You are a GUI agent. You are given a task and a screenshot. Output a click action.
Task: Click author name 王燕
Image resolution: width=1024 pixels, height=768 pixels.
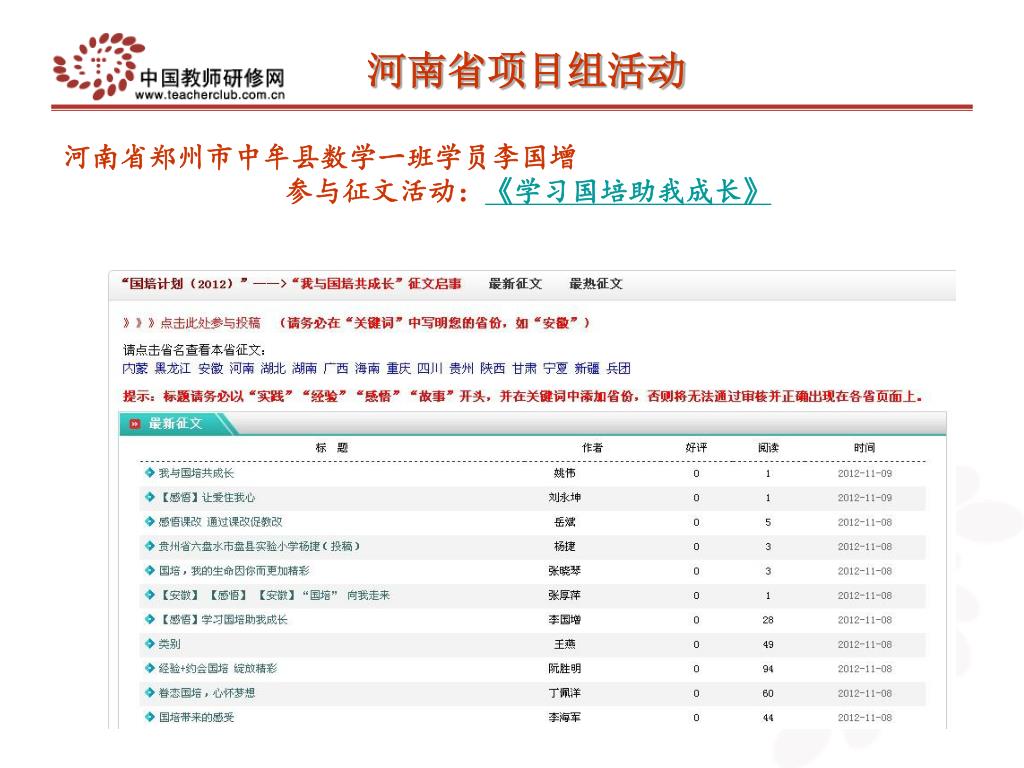coord(565,644)
